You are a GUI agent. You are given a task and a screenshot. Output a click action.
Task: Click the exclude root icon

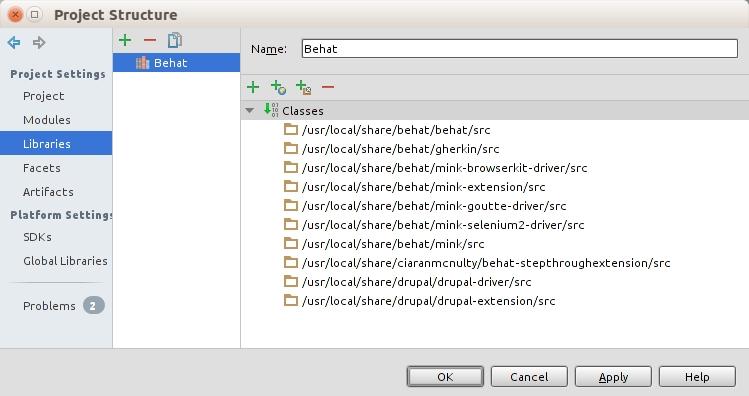pyautogui.click(x=303, y=87)
